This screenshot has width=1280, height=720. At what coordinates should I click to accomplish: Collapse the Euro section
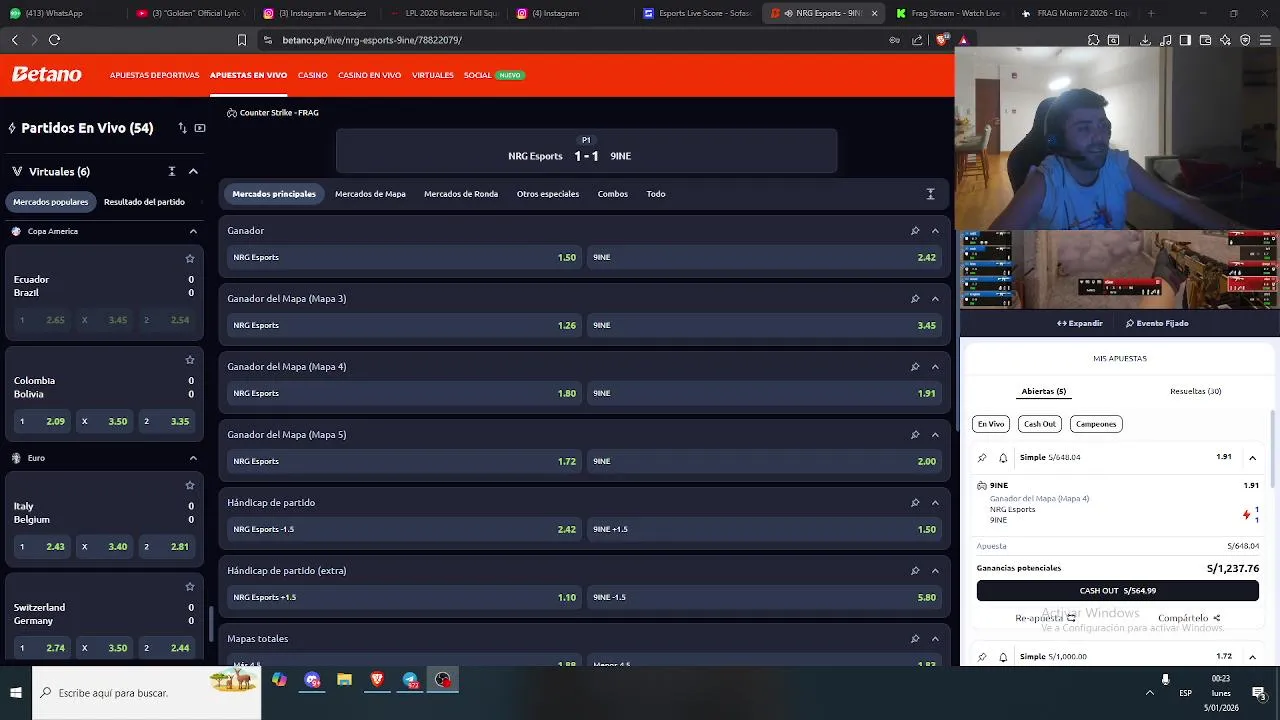click(x=193, y=458)
